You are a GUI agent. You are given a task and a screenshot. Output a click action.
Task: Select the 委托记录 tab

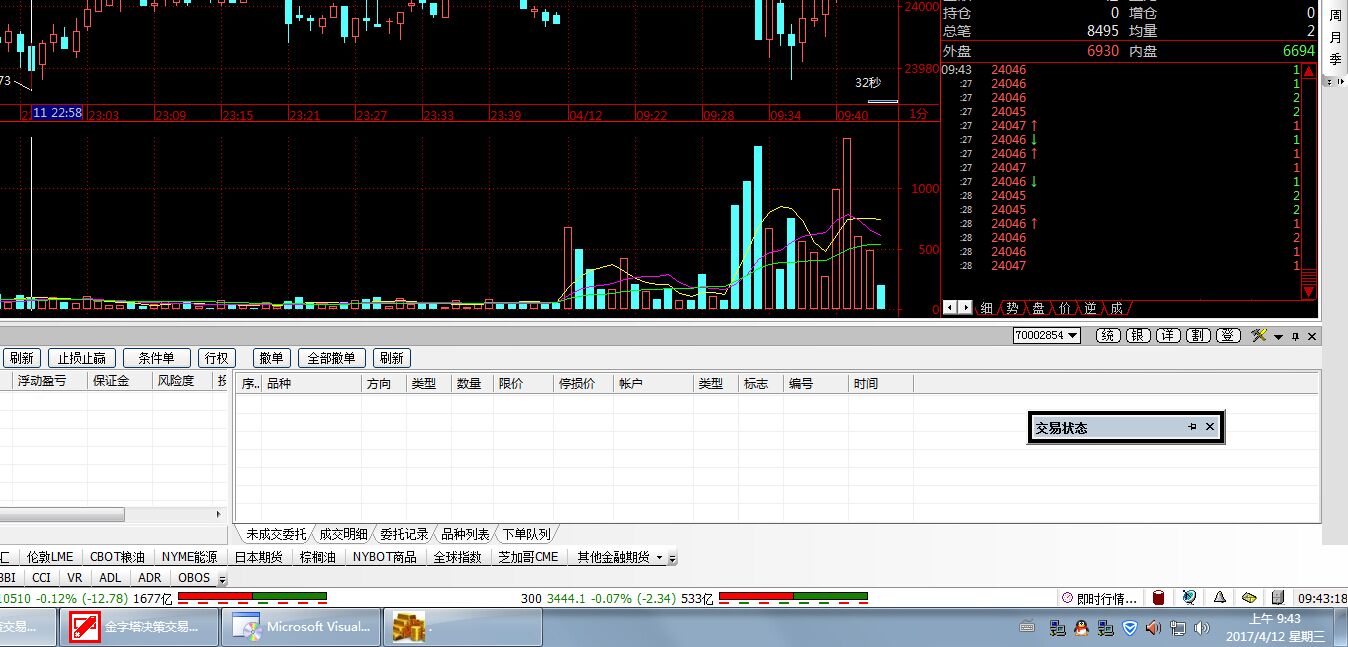click(404, 534)
